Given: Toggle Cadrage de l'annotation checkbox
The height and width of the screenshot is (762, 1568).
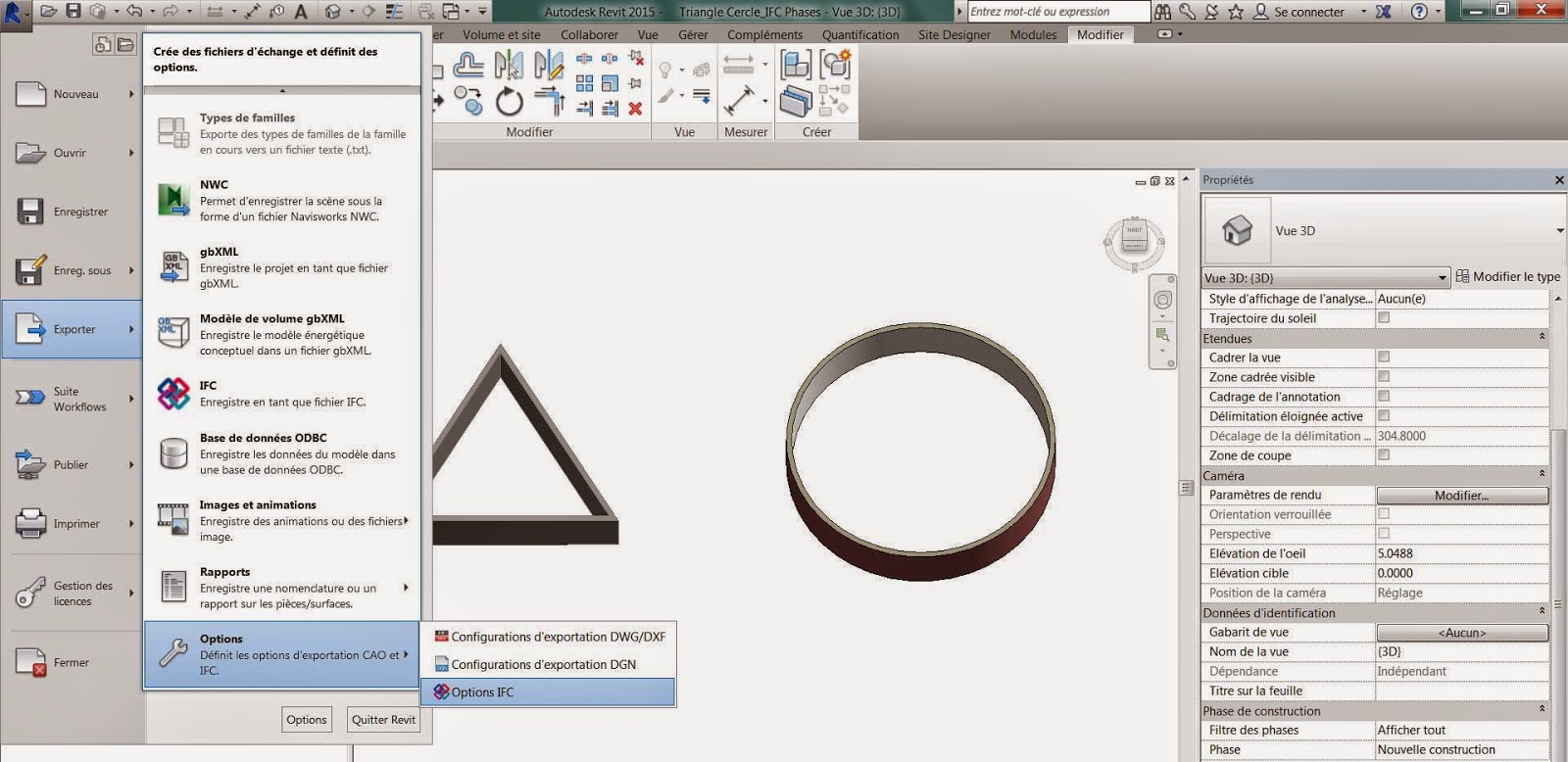Looking at the screenshot, I should click(x=1384, y=396).
